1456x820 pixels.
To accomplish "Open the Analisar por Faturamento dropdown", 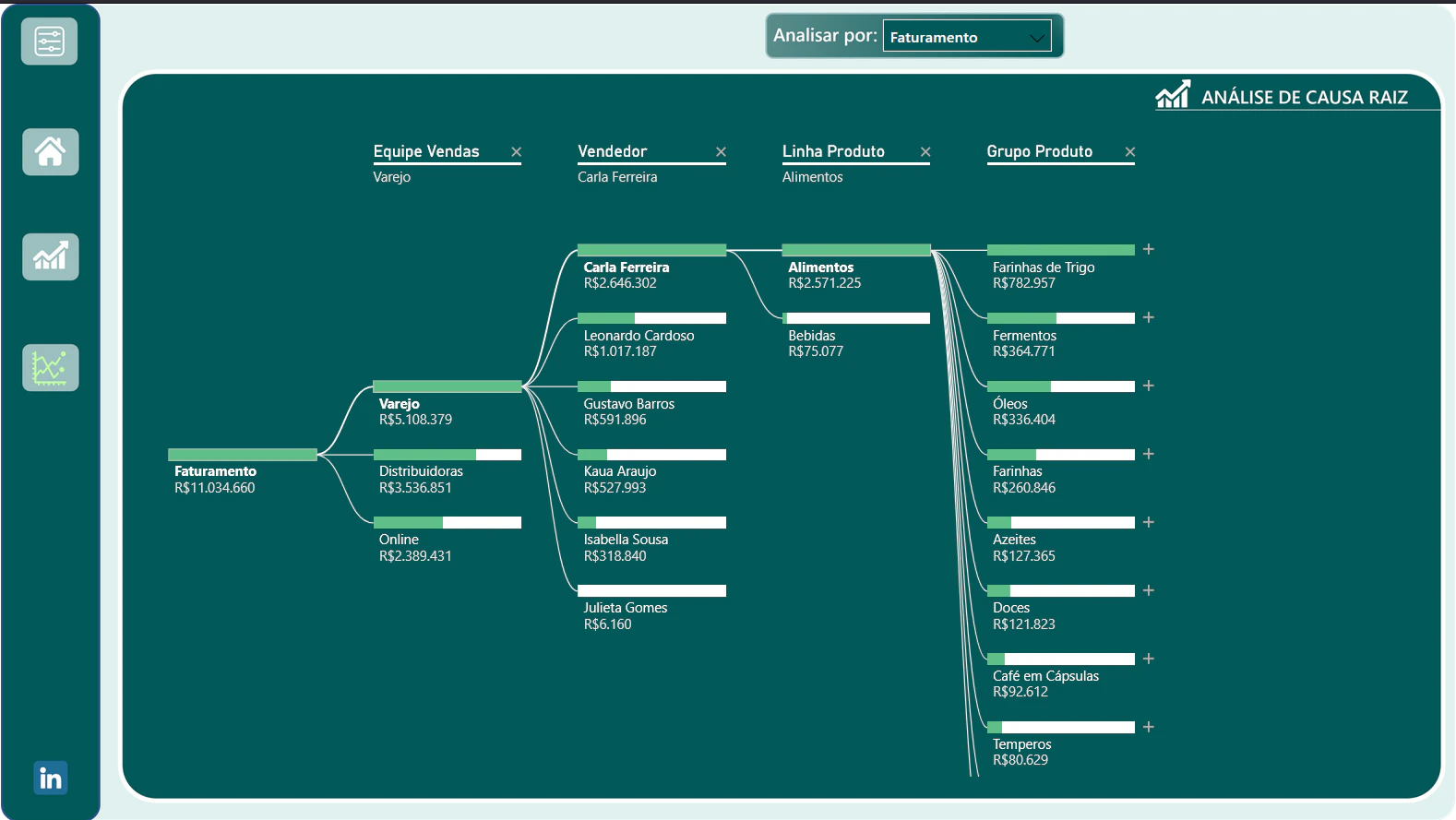I will [x=967, y=36].
